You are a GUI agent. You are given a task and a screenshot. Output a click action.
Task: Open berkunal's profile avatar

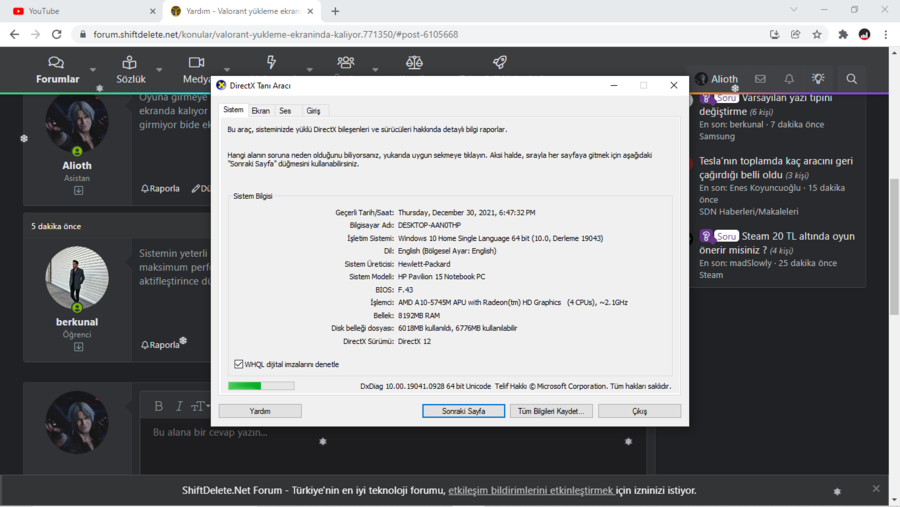coord(77,278)
